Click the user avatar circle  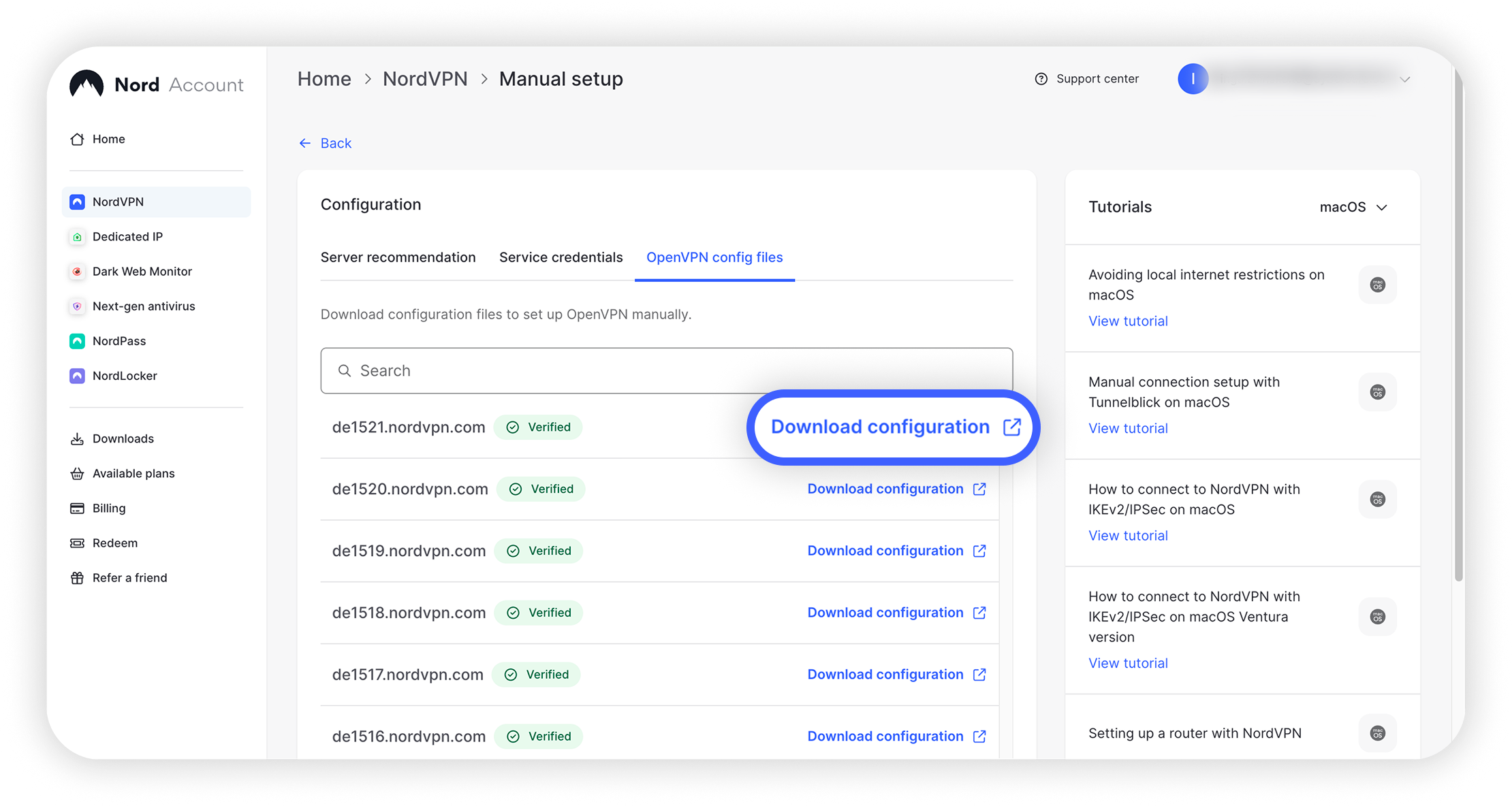click(1193, 79)
